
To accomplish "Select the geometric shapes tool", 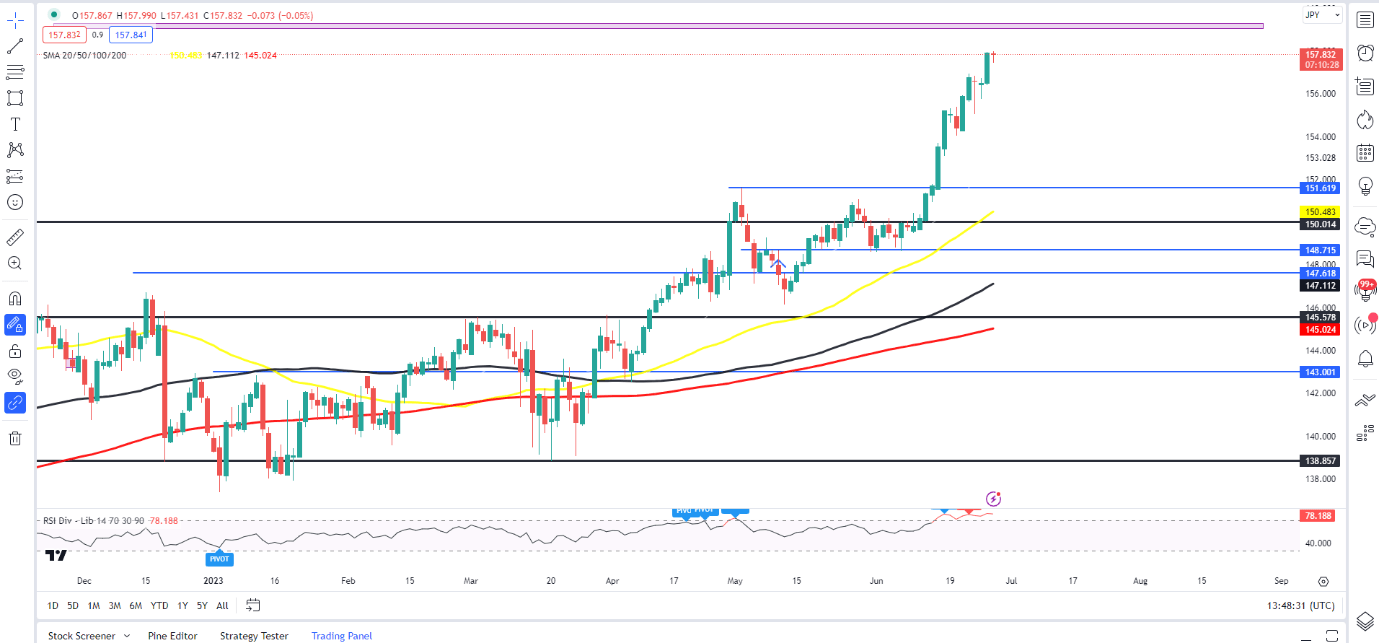I will [x=15, y=97].
